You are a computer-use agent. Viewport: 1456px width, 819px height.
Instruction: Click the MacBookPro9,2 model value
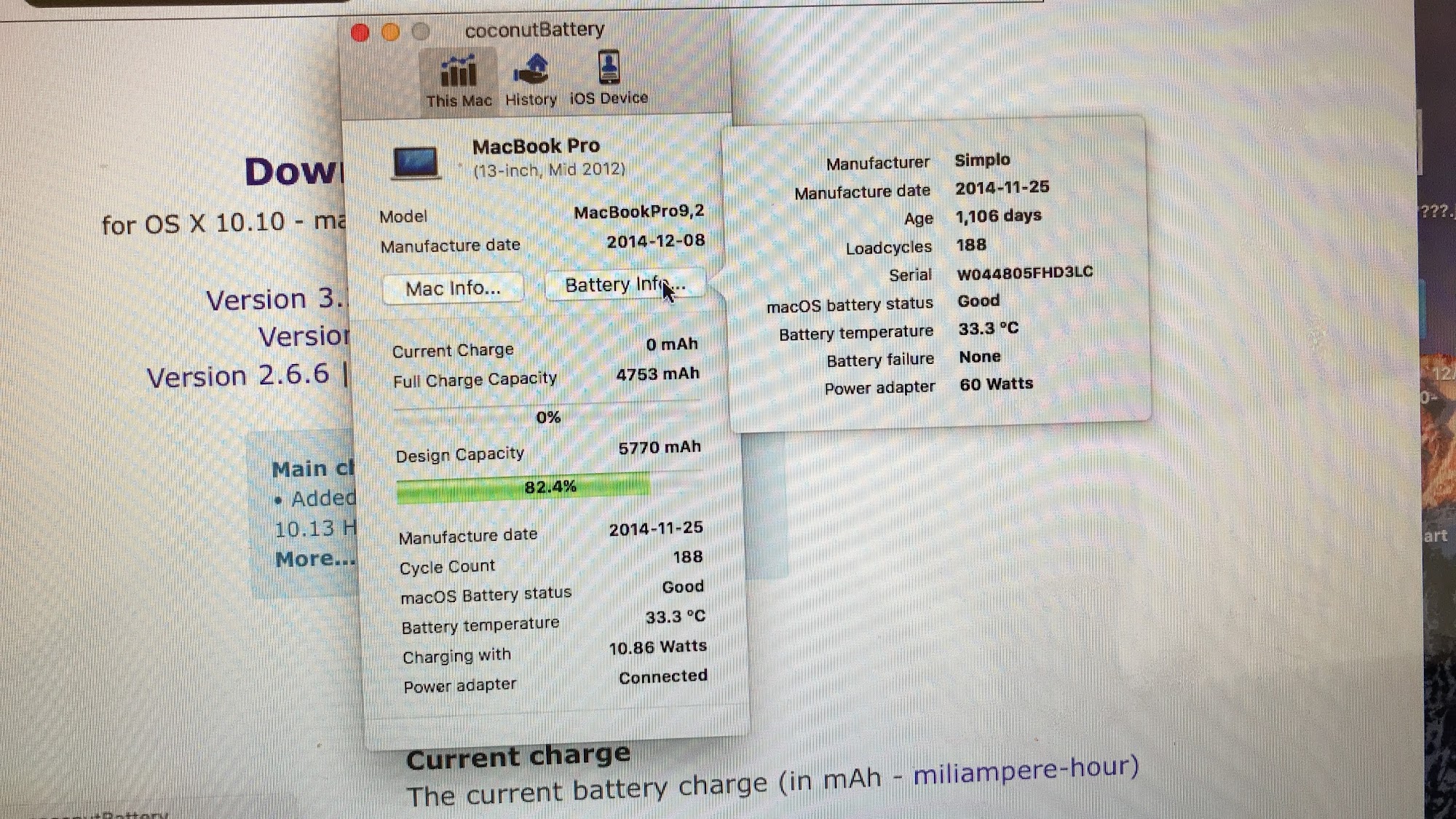coord(638,212)
